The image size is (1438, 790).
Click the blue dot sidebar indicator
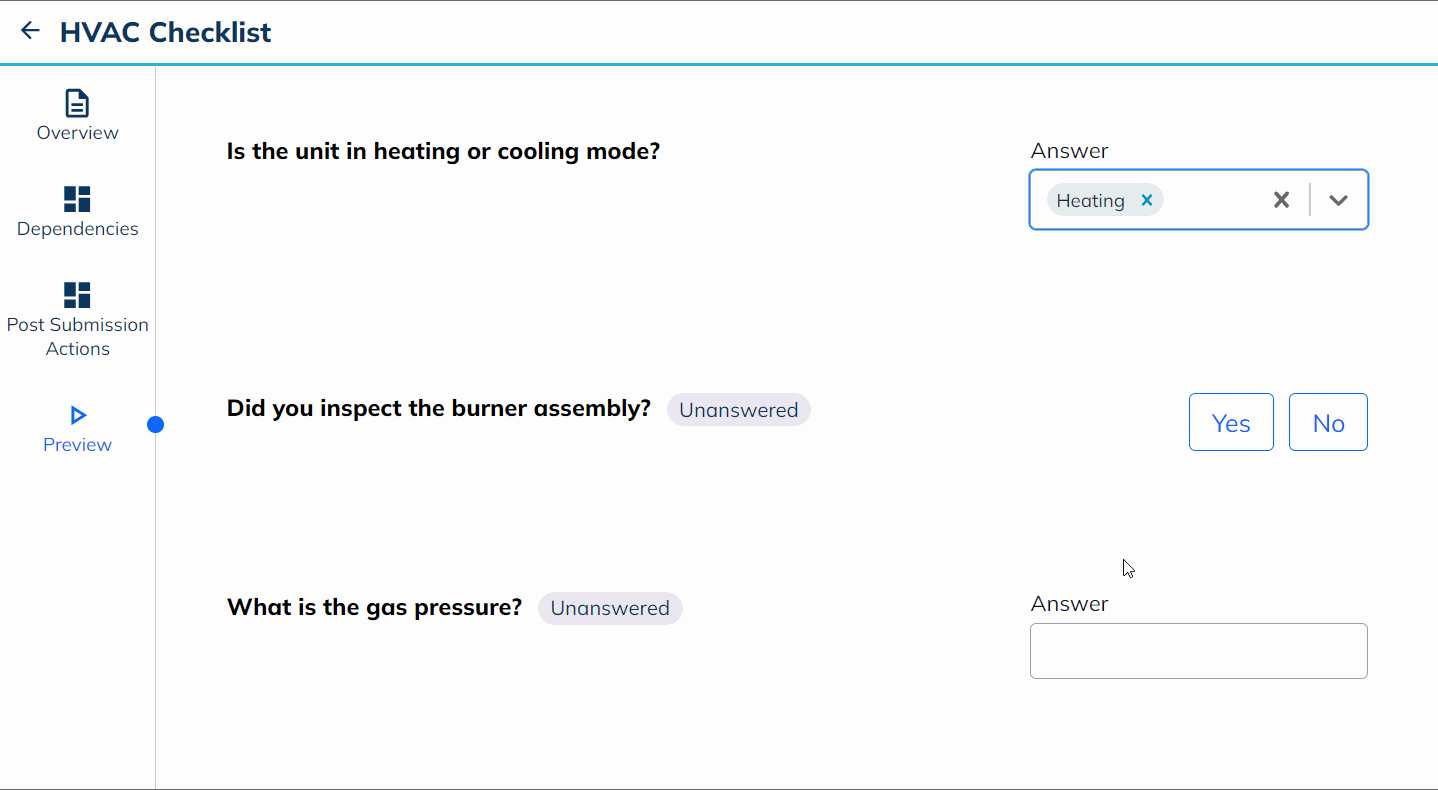[x=155, y=425]
